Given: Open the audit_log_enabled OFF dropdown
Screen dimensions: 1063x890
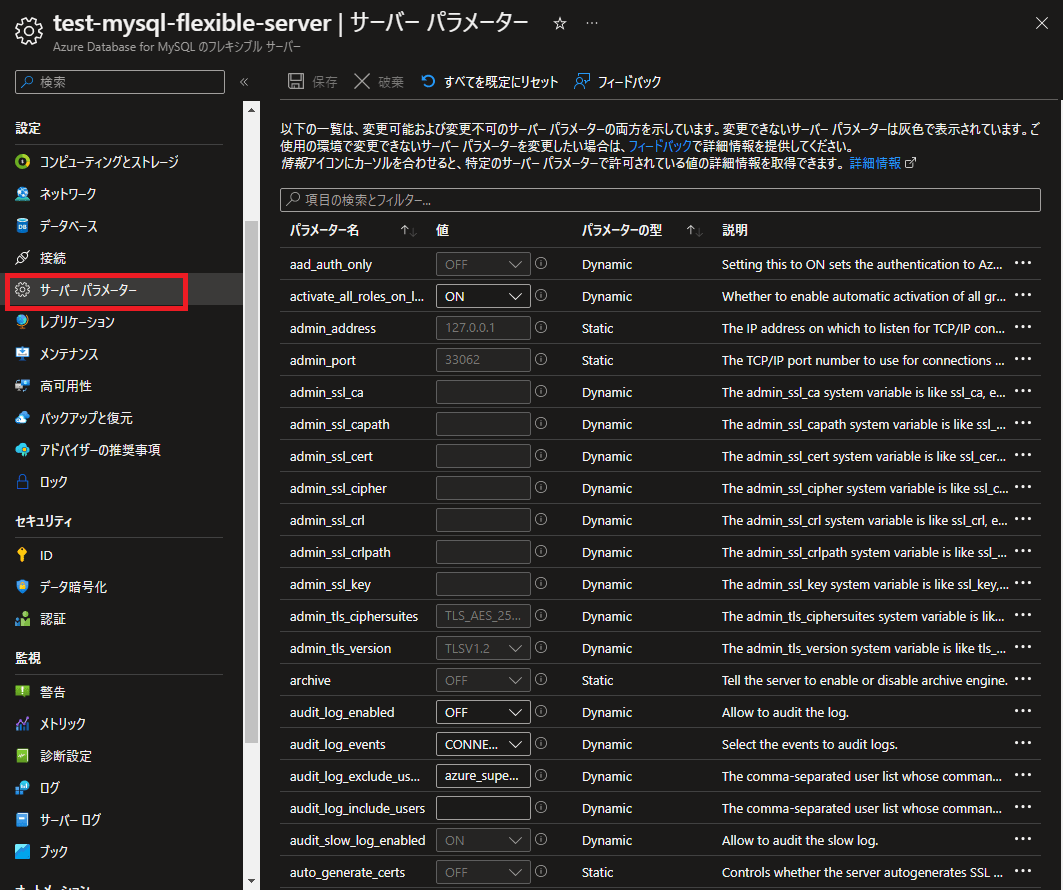Looking at the screenshot, I should [483, 712].
